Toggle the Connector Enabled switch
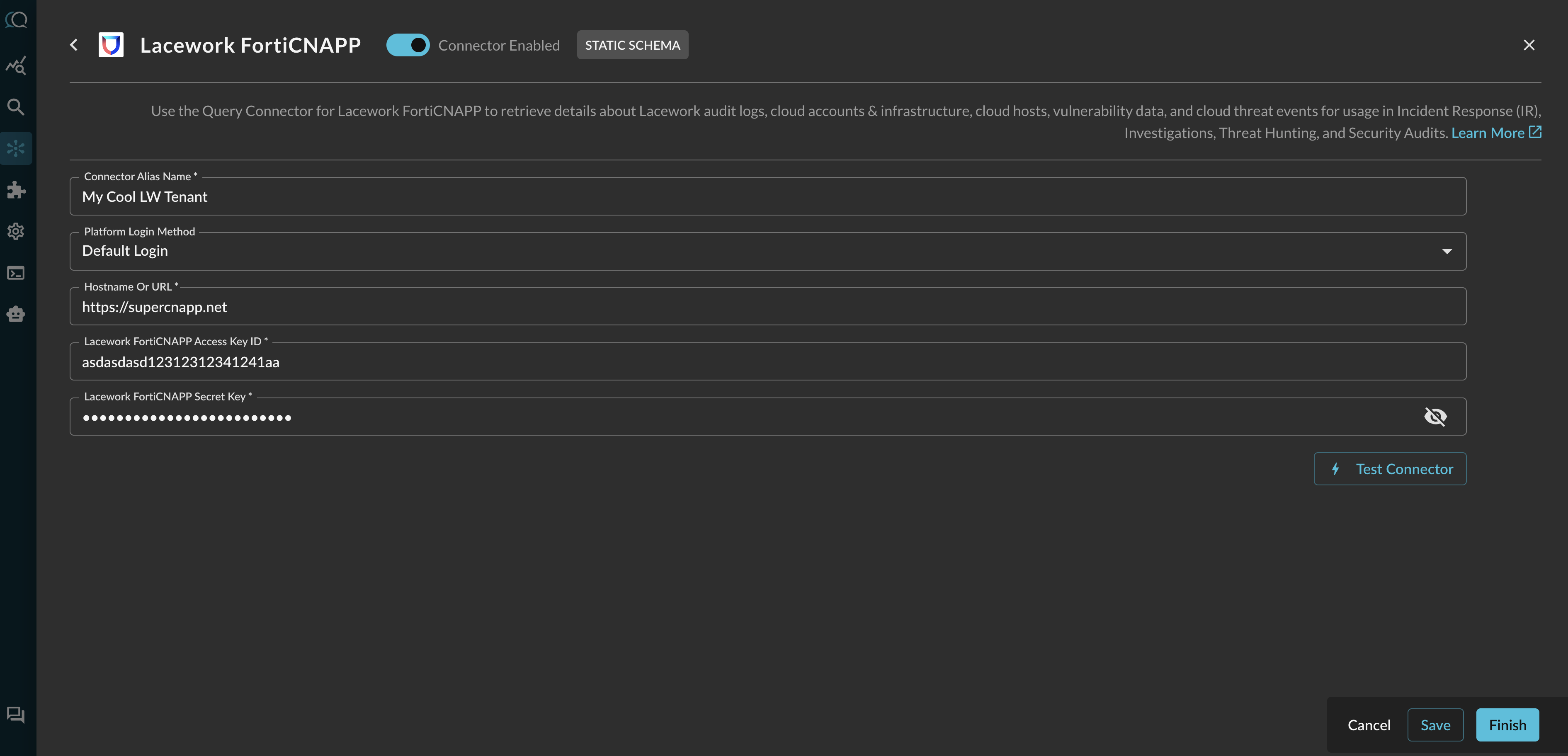Viewport: 1568px width, 756px height. point(408,45)
